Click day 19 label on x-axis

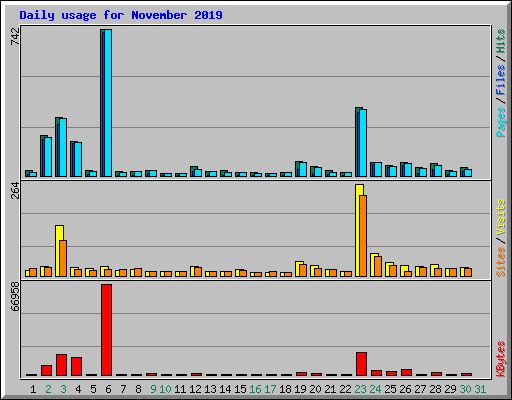[x=300, y=389]
